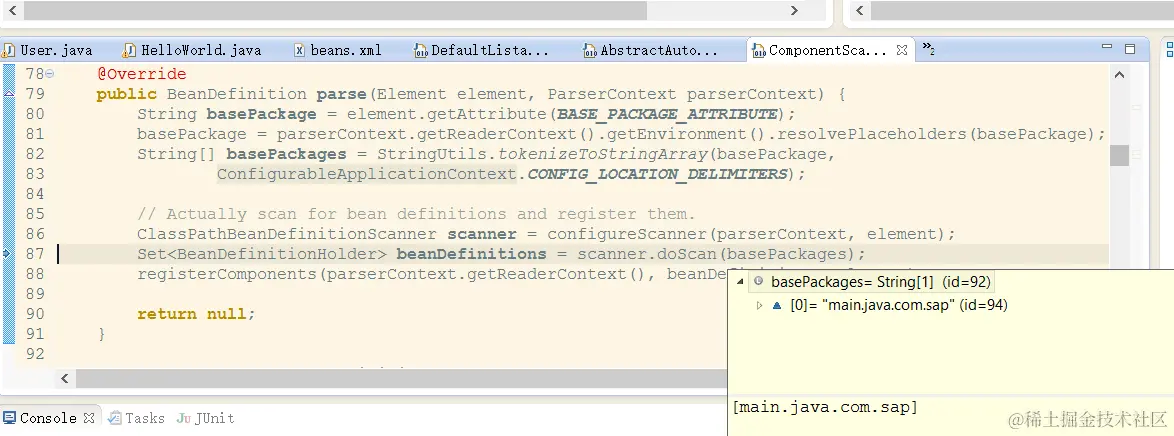Viewport: 1174px width, 436px height.
Task: Switch to the DefaultLista... class file tab
Action: pyautogui.click(x=482, y=51)
